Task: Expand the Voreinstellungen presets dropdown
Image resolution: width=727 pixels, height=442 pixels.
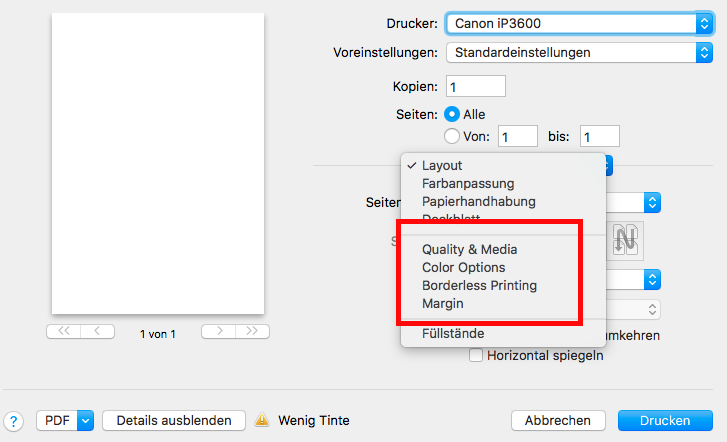Action: [580, 52]
